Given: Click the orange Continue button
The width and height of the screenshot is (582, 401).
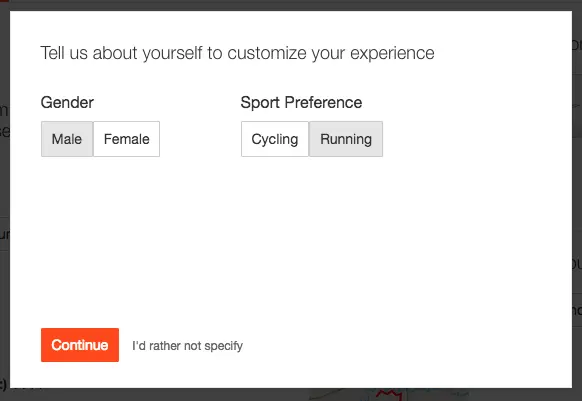Looking at the screenshot, I should pos(80,345).
